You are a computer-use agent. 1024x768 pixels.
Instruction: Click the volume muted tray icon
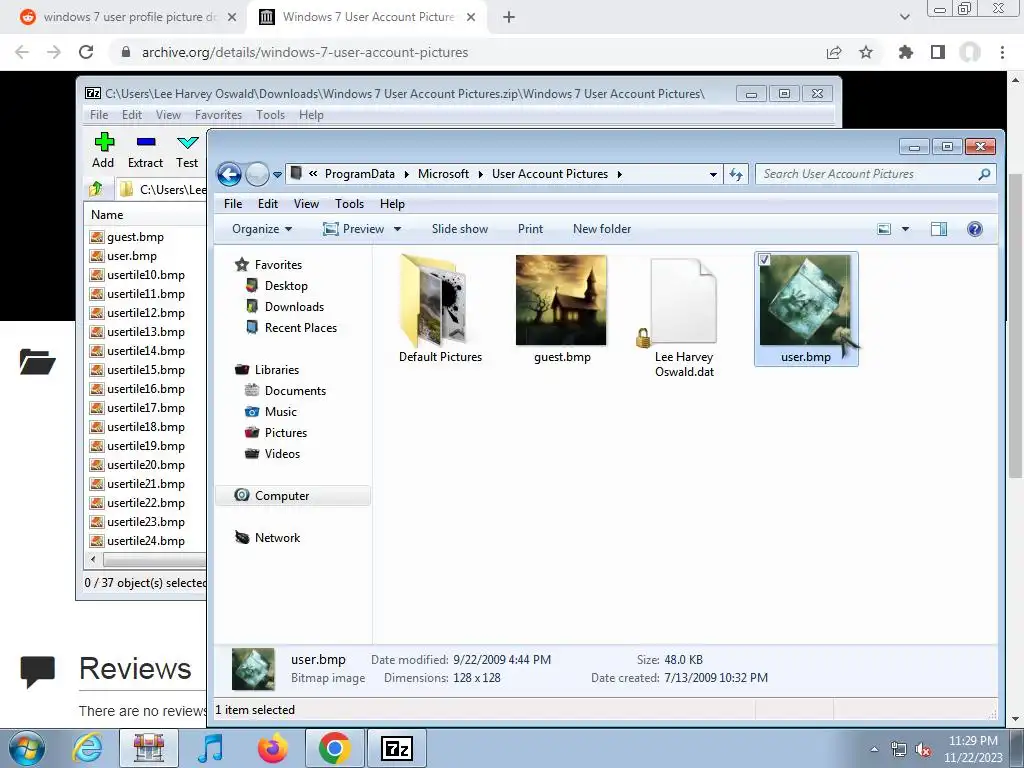923,750
